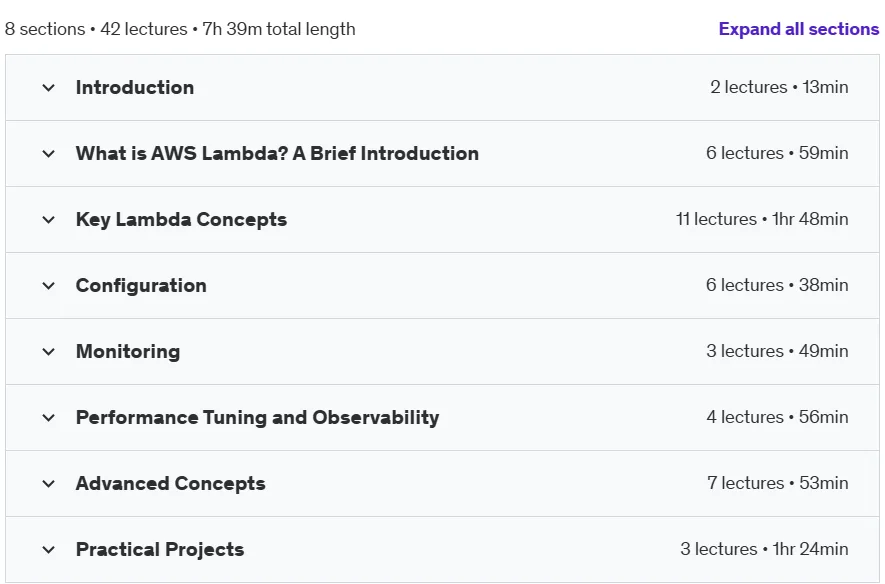Open the Introduction section title

(x=135, y=87)
